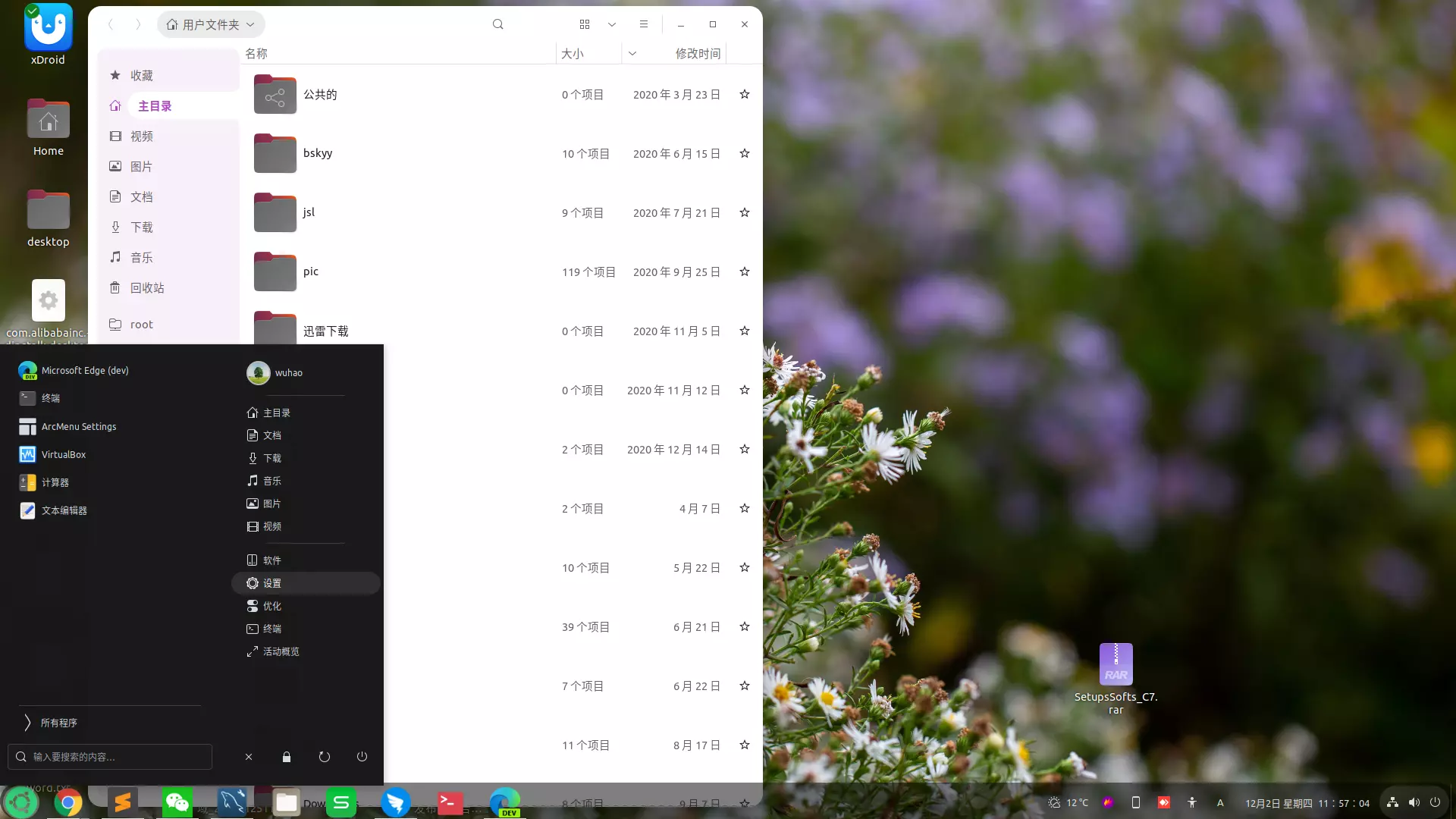Open column chooser chevron beside 修改时间
Screen dimensions: 1456x819
point(632,54)
